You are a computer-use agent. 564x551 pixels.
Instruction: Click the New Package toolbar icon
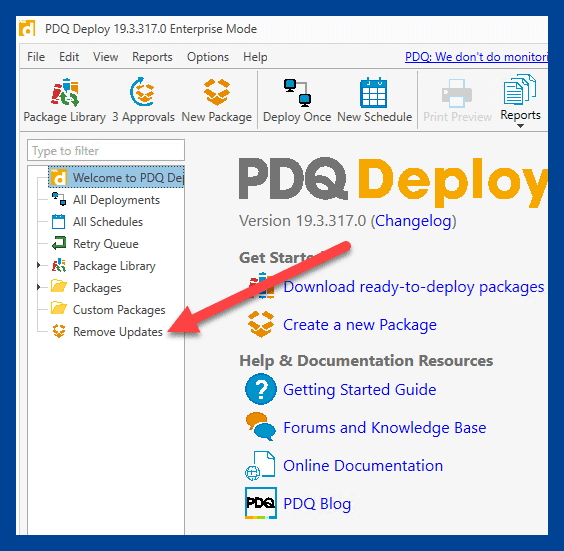[217, 92]
